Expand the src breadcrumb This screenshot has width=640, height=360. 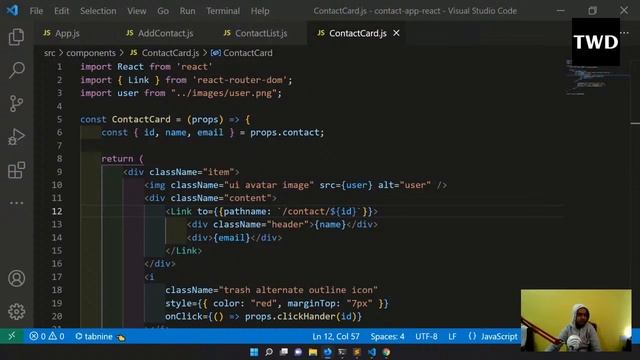pos(49,53)
